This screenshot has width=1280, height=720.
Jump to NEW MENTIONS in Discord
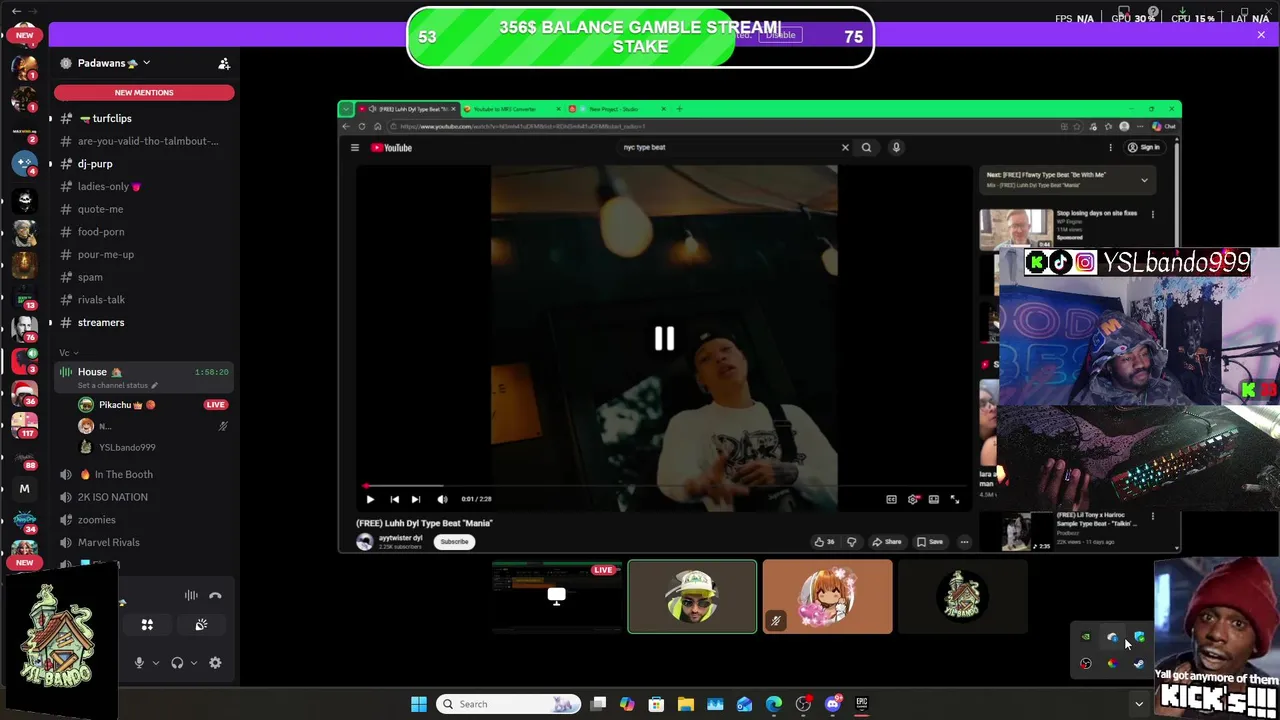point(144,92)
